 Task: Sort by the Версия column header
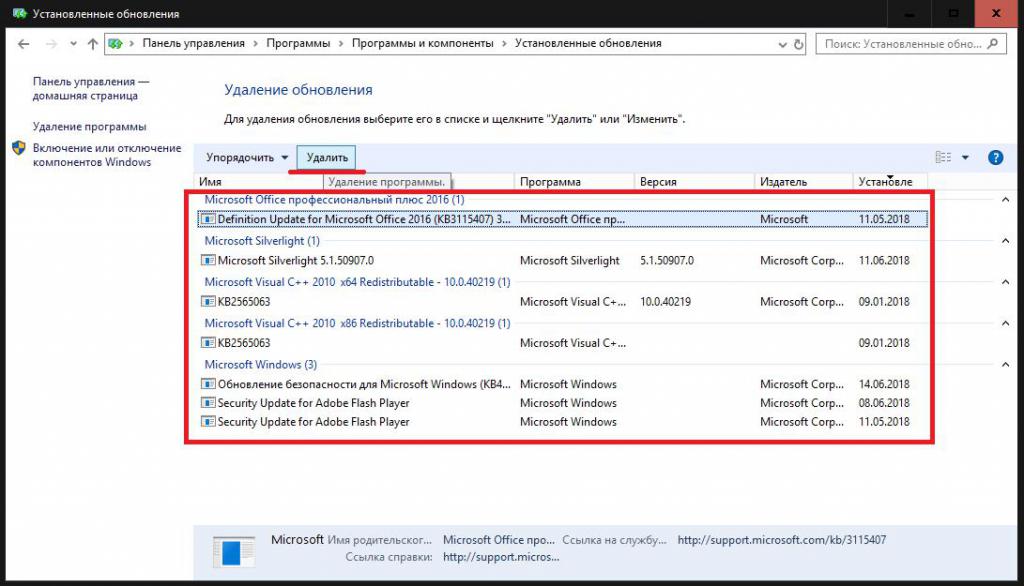coord(695,182)
